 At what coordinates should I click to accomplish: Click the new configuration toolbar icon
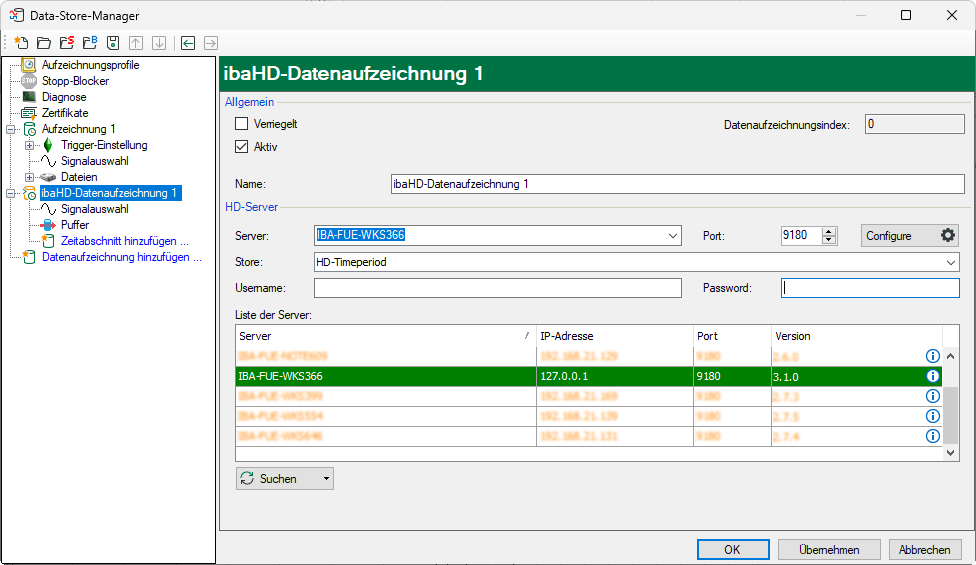(21, 43)
